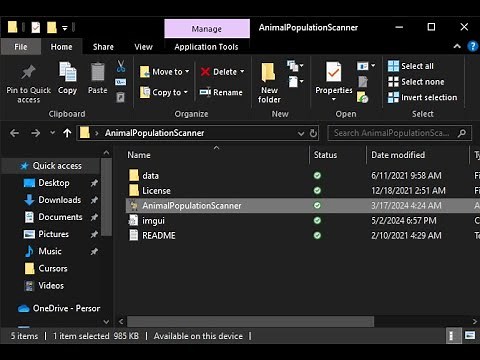This screenshot has height=360, width=480.
Task: Click the Back navigation arrow
Action: pyautogui.click(x=14, y=133)
